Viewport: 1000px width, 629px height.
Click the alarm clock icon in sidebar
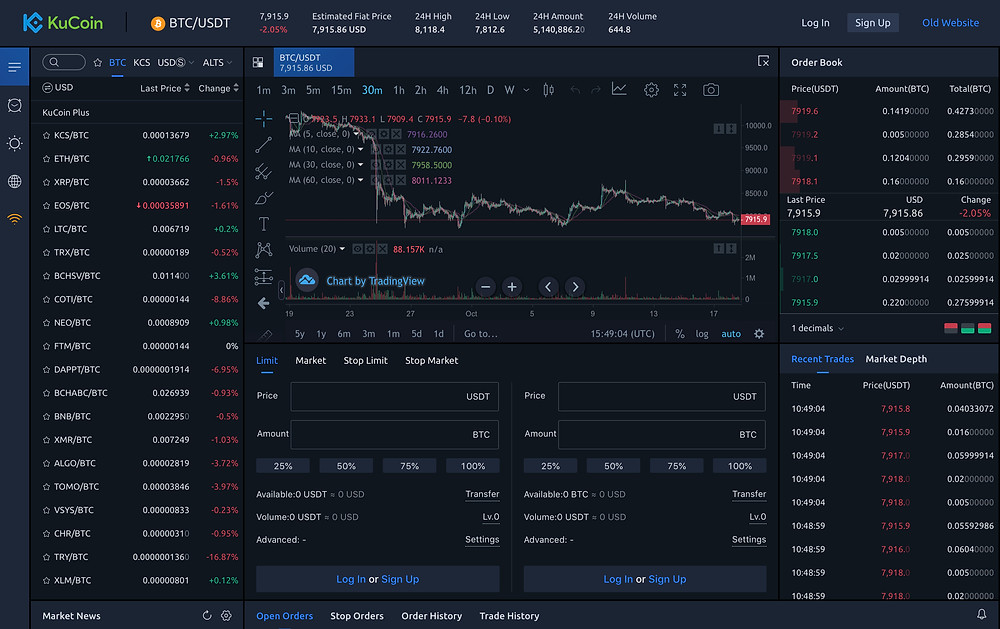tap(14, 105)
